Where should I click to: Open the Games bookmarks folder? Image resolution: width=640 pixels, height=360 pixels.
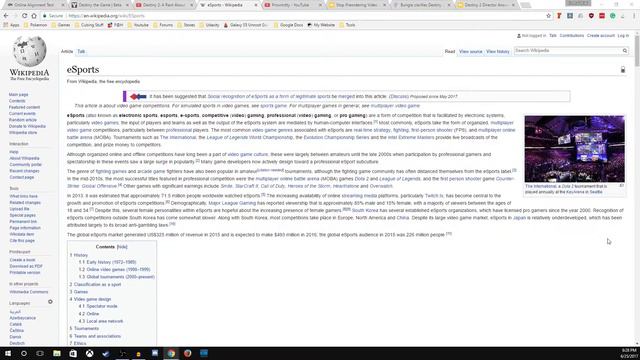(61, 25)
